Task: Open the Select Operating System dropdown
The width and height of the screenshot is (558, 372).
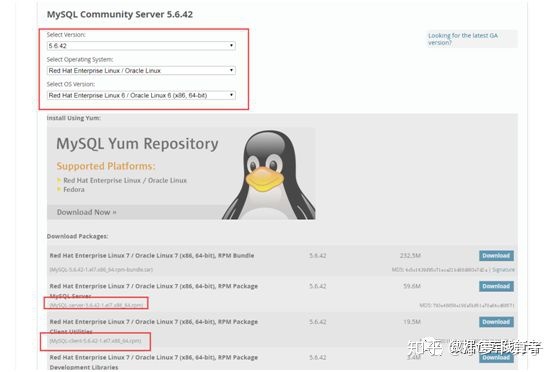Action: coord(141,70)
